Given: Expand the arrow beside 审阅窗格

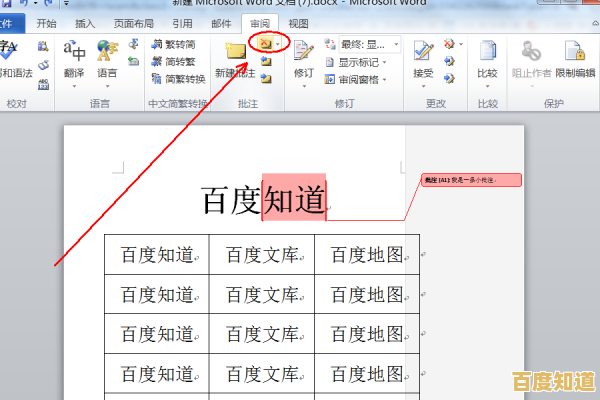Looking at the screenshot, I should tap(385, 80).
